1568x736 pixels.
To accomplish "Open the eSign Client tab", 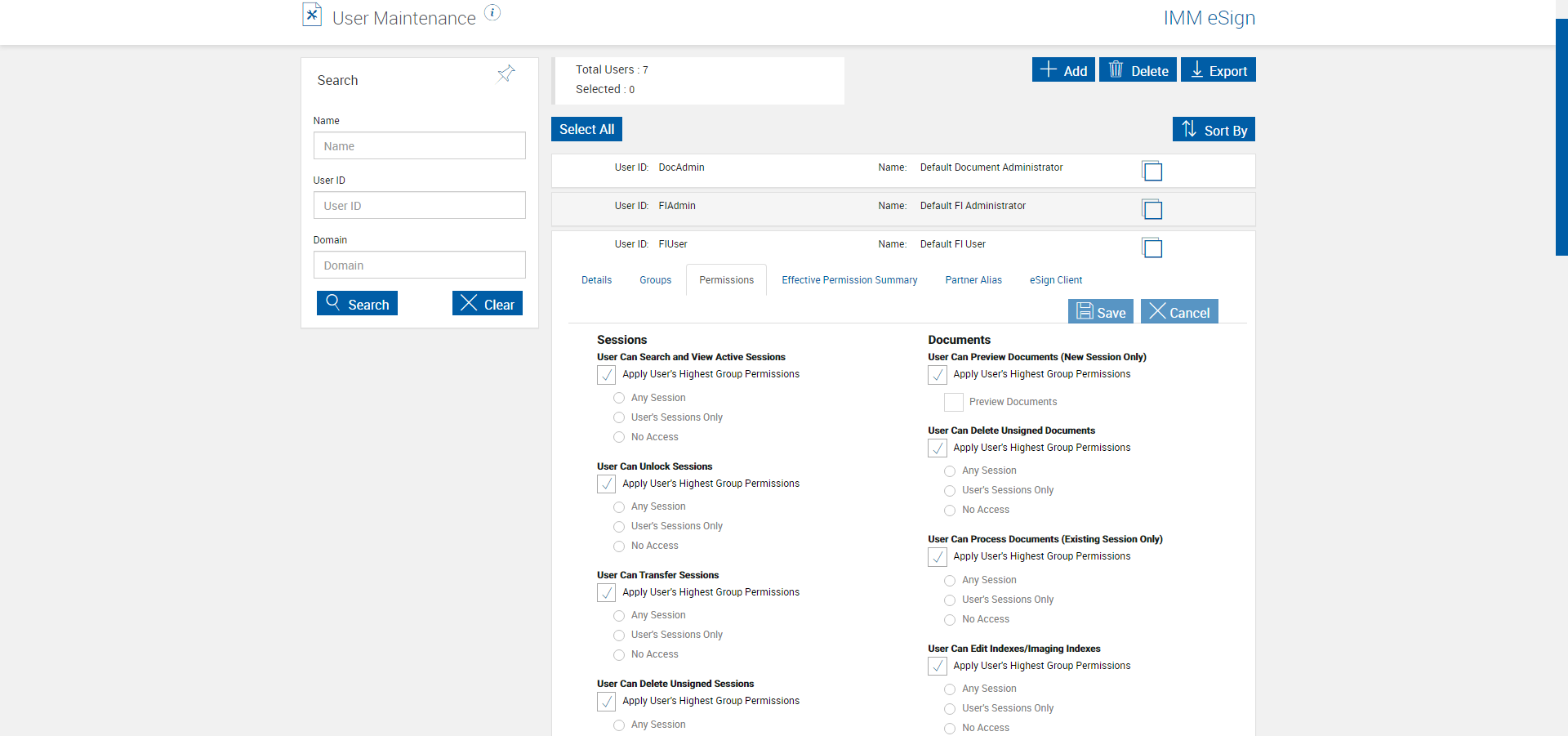I will coord(1055,280).
